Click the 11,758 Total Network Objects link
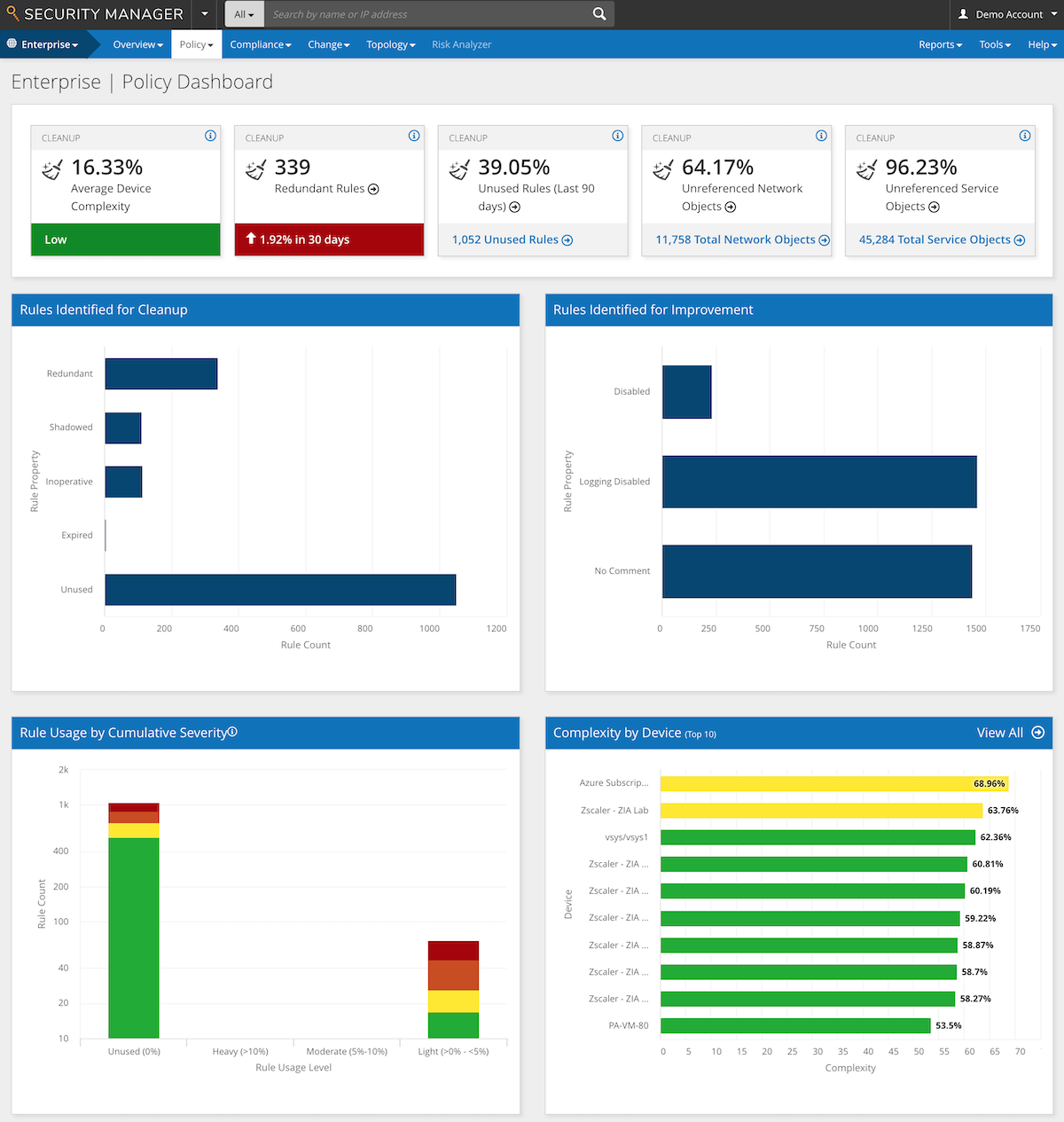This screenshot has height=1122, width=1064. [736, 239]
